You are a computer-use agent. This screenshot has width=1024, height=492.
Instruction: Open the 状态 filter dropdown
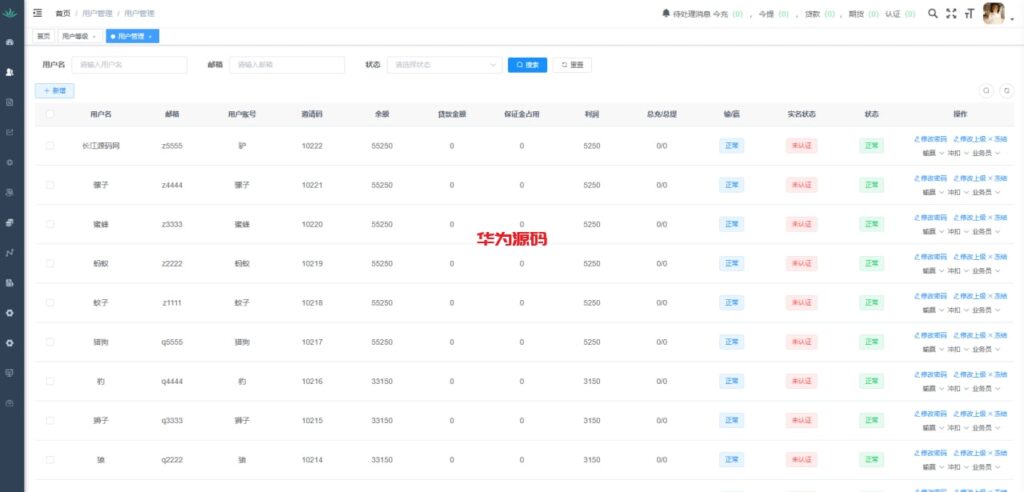pyautogui.click(x=444, y=65)
